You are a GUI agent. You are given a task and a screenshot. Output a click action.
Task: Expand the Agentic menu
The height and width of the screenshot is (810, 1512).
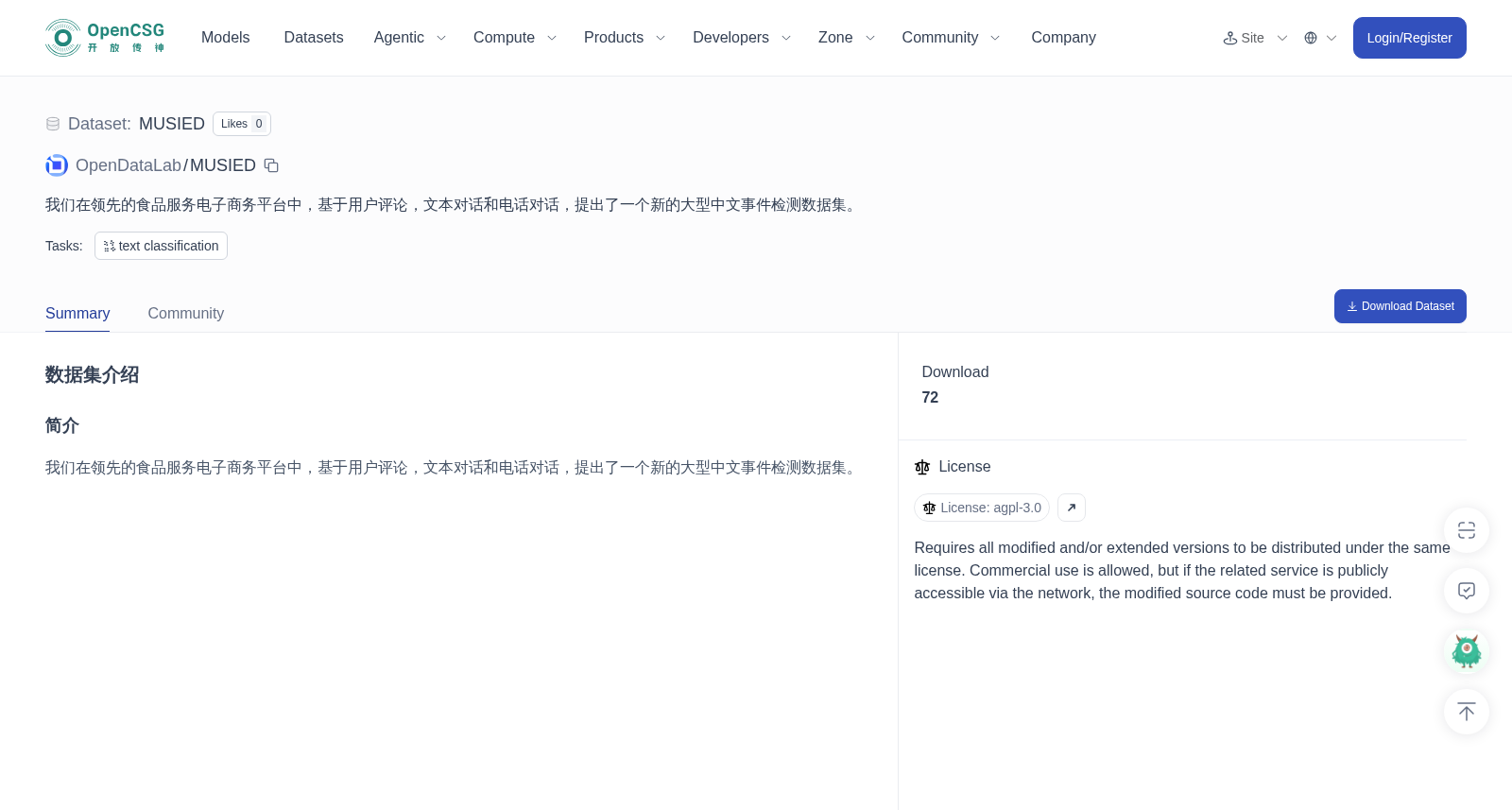pyautogui.click(x=409, y=38)
